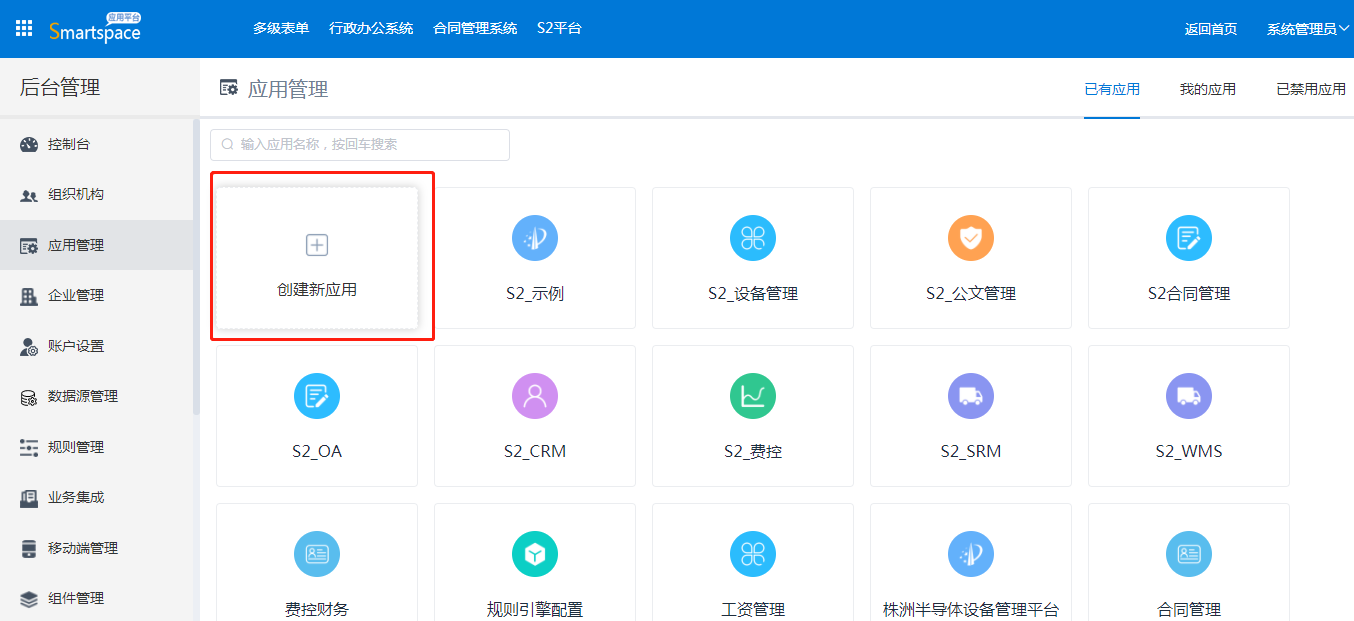The height and width of the screenshot is (621, 1354).
Task: Select 组织机构 text in sidebar
Action: point(76,194)
